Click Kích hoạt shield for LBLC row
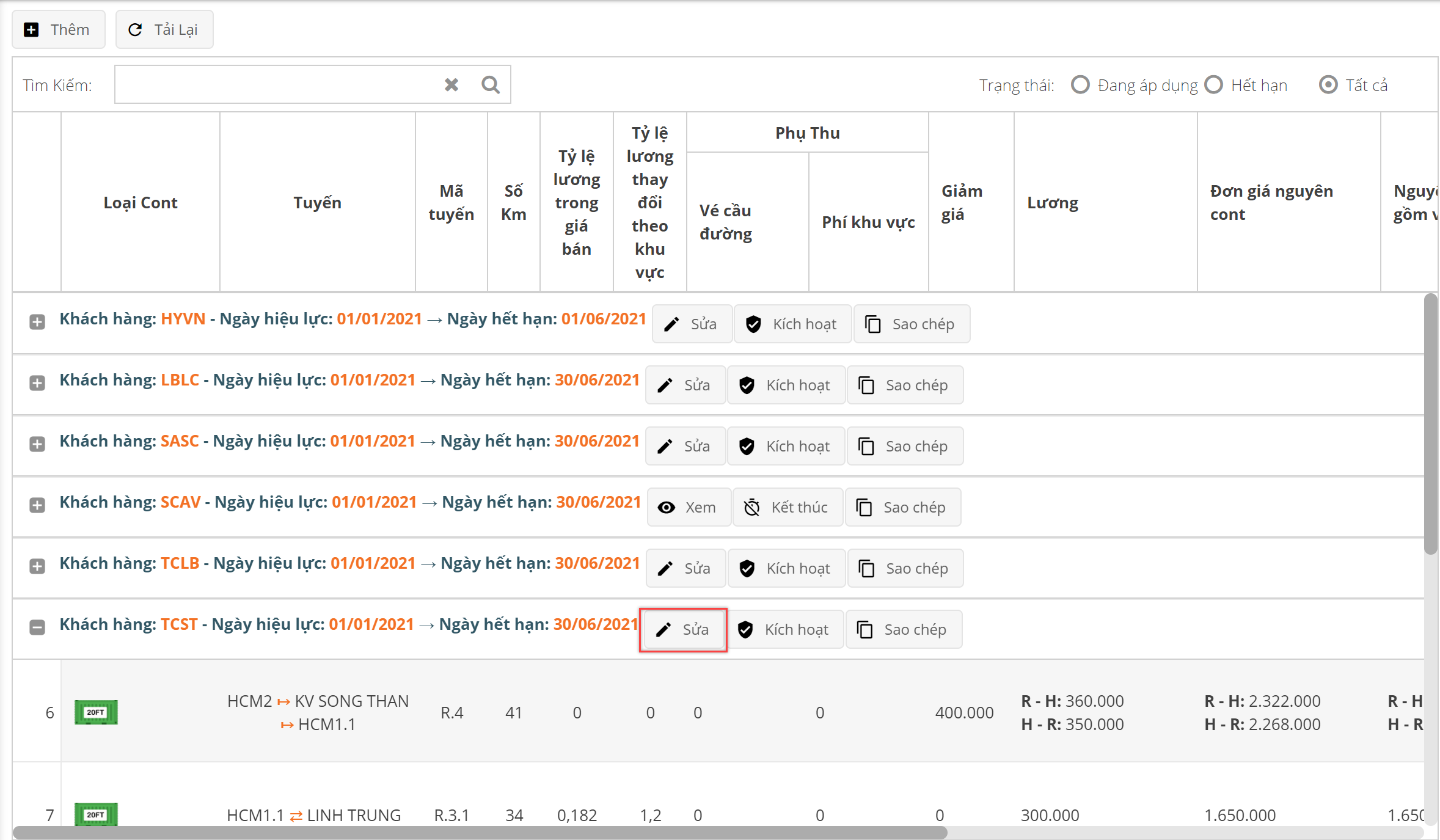 tap(747, 385)
